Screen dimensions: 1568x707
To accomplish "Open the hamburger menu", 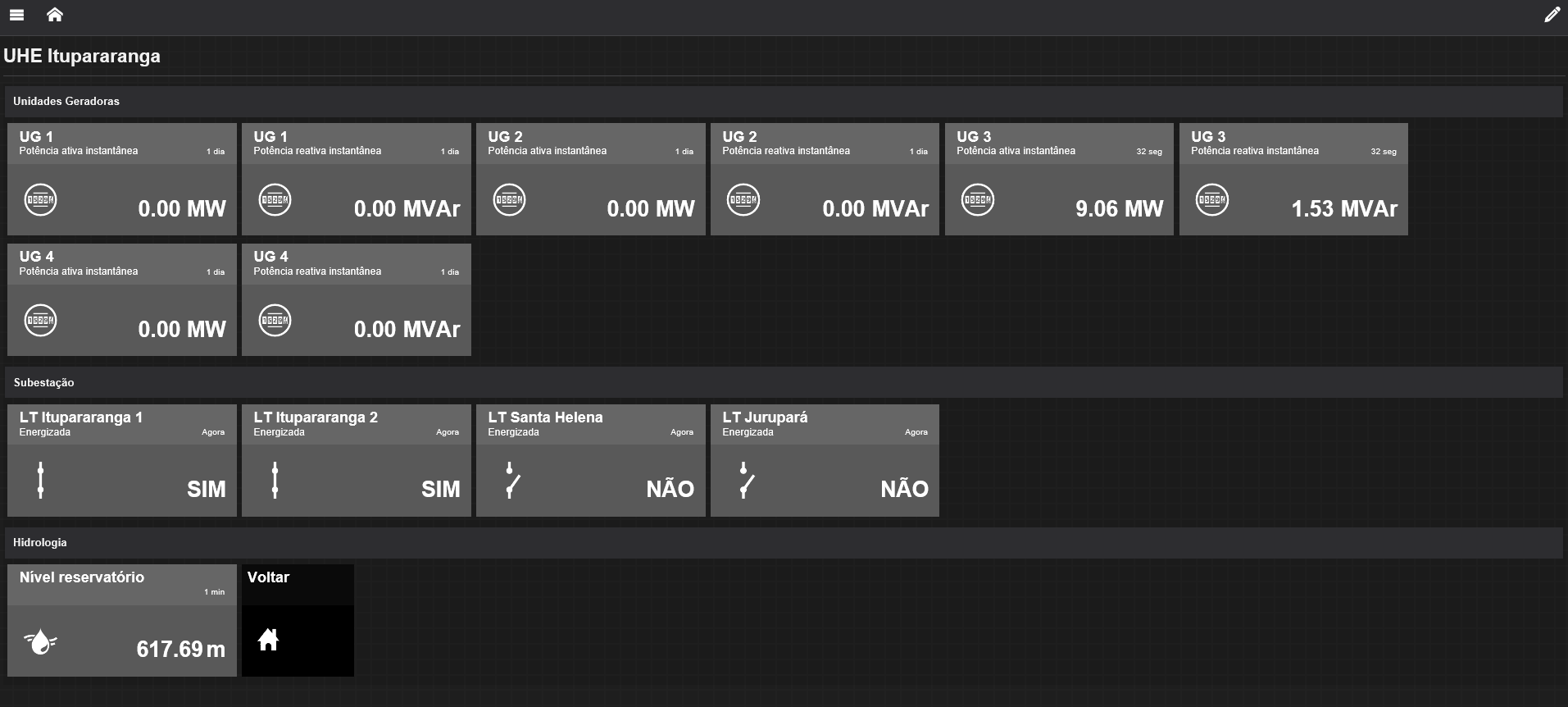I will click(16, 15).
